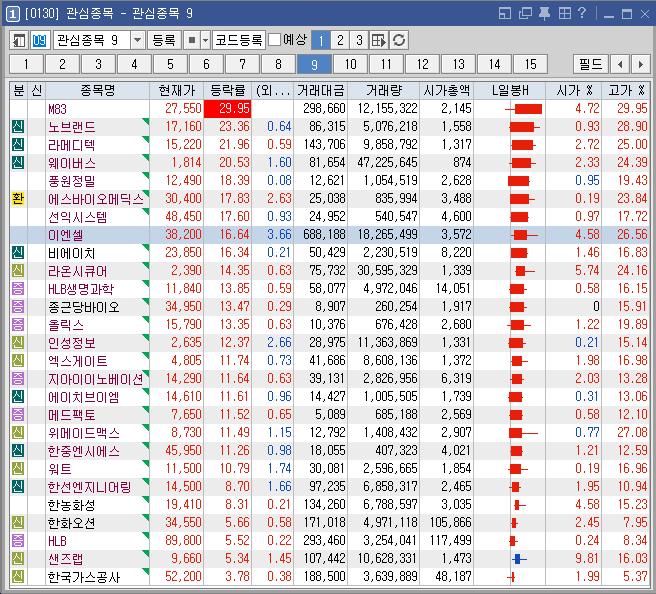This screenshot has height=594, width=656.
Task: Click the 신 badge on 노브랜드 row
Action: [x=18, y=126]
